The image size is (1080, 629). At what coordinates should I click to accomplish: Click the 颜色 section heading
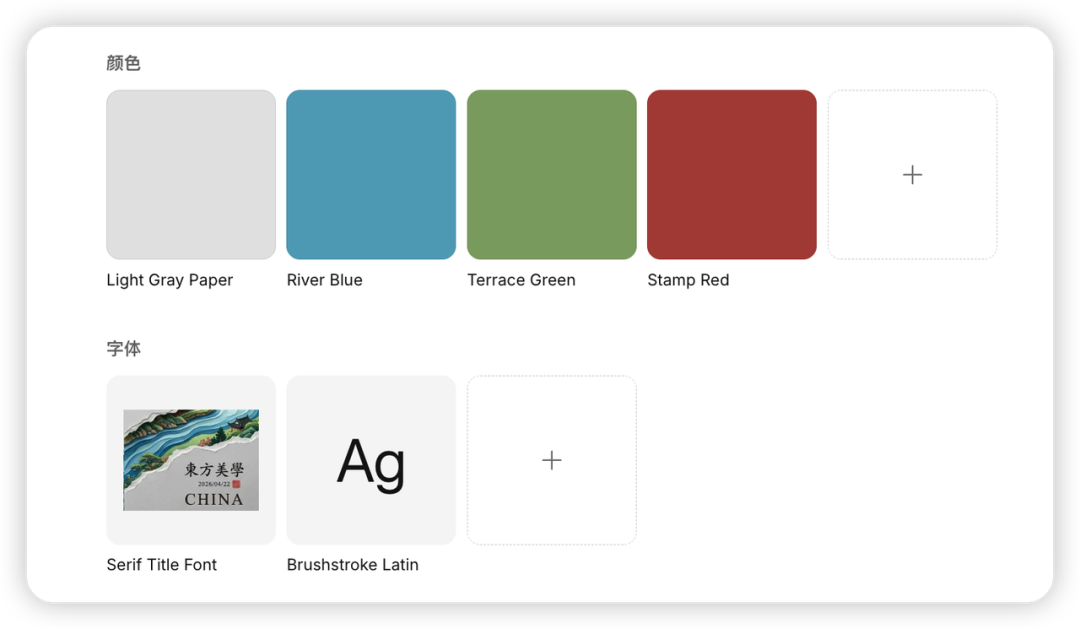click(123, 63)
